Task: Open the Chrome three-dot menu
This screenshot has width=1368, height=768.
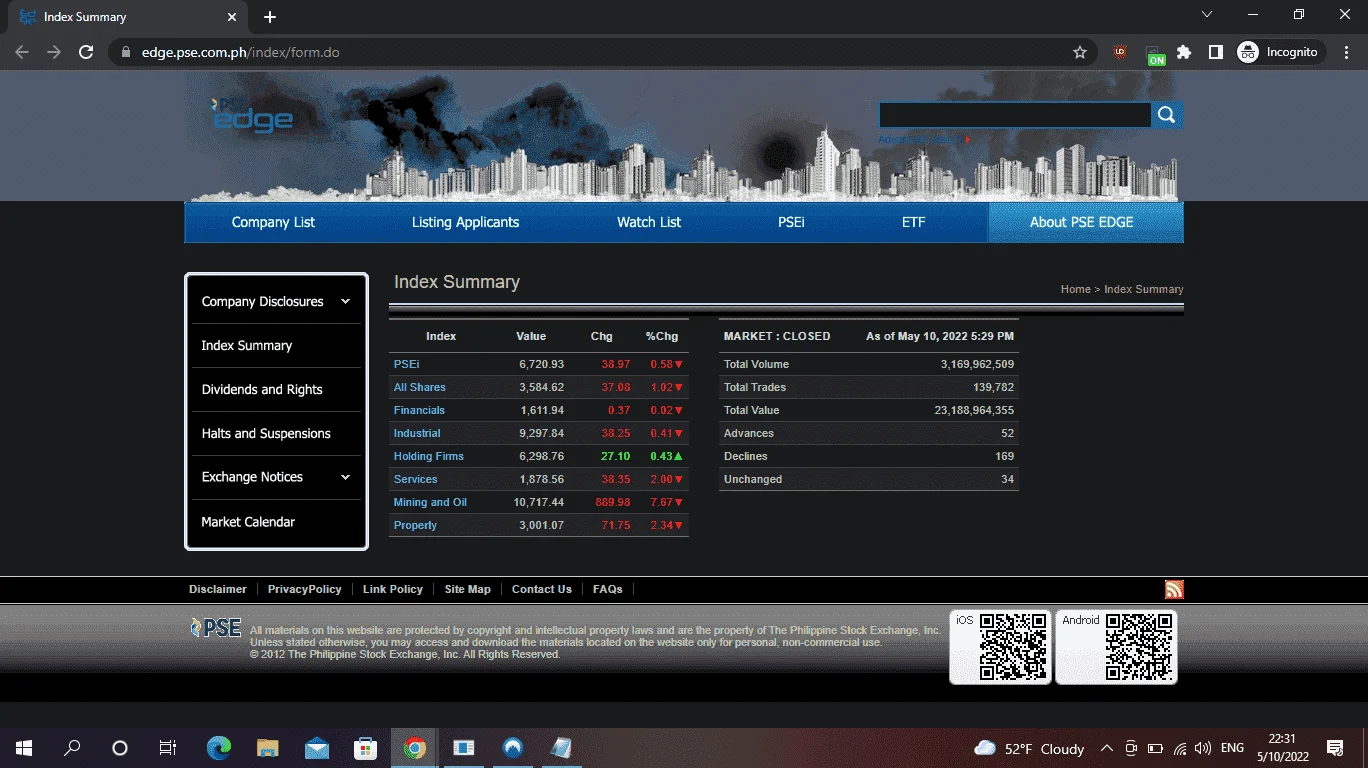Action: [x=1345, y=52]
